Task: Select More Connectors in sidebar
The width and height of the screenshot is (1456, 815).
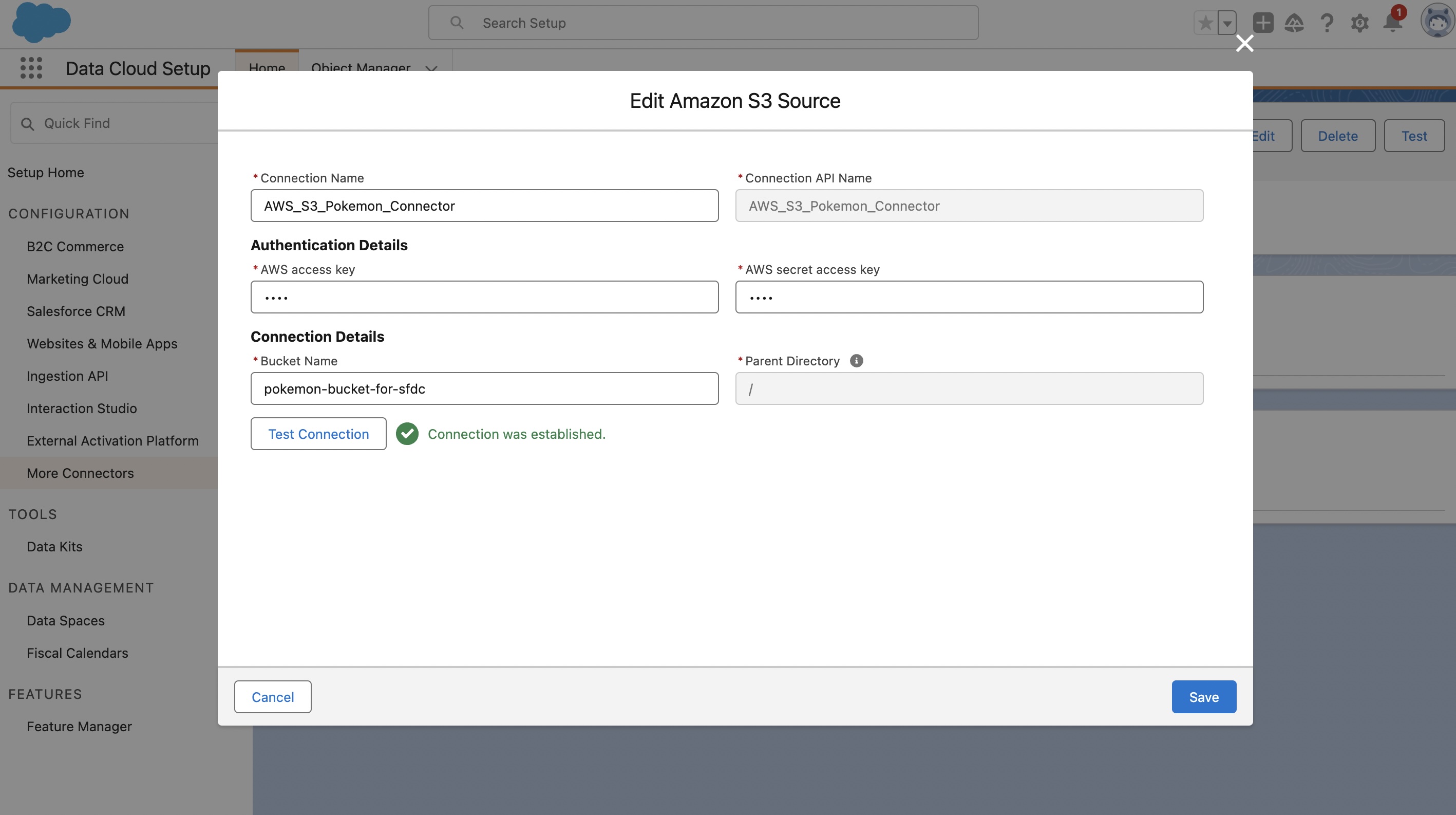Action: coord(108,473)
